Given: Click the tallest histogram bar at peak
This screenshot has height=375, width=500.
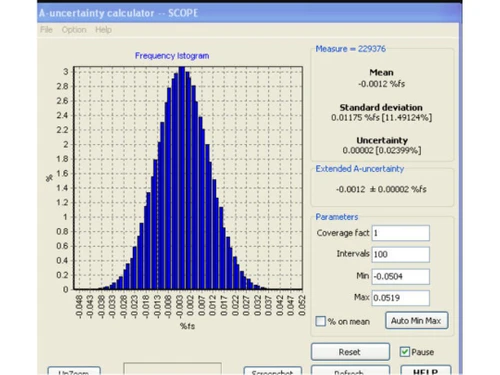Looking at the screenshot, I should coord(182,178).
